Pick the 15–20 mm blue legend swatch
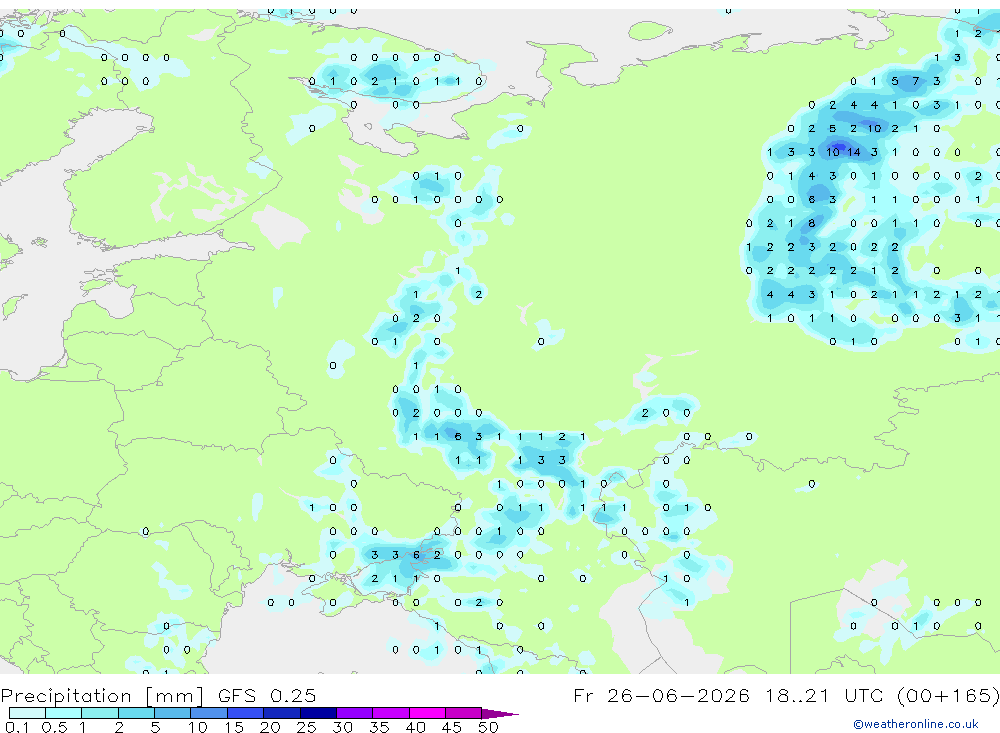The image size is (1000, 733). pos(246,713)
